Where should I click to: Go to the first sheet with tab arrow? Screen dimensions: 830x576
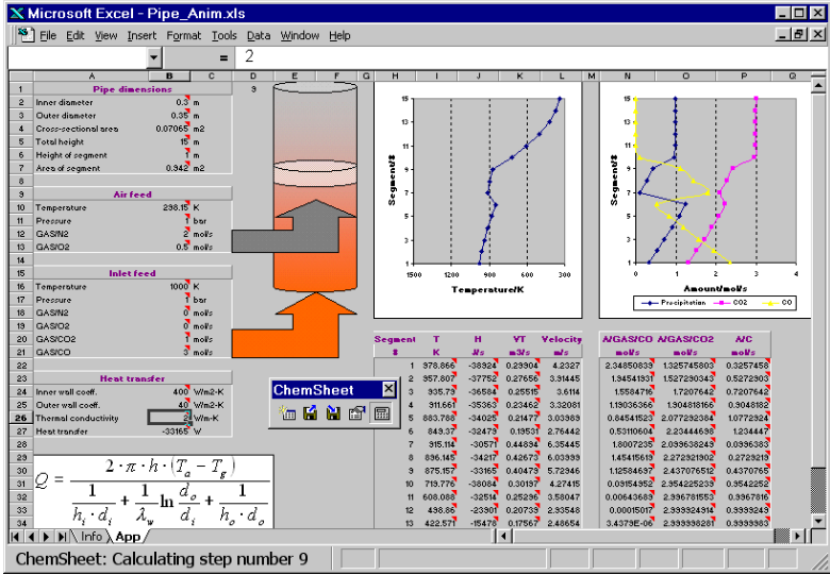pos(16,536)
